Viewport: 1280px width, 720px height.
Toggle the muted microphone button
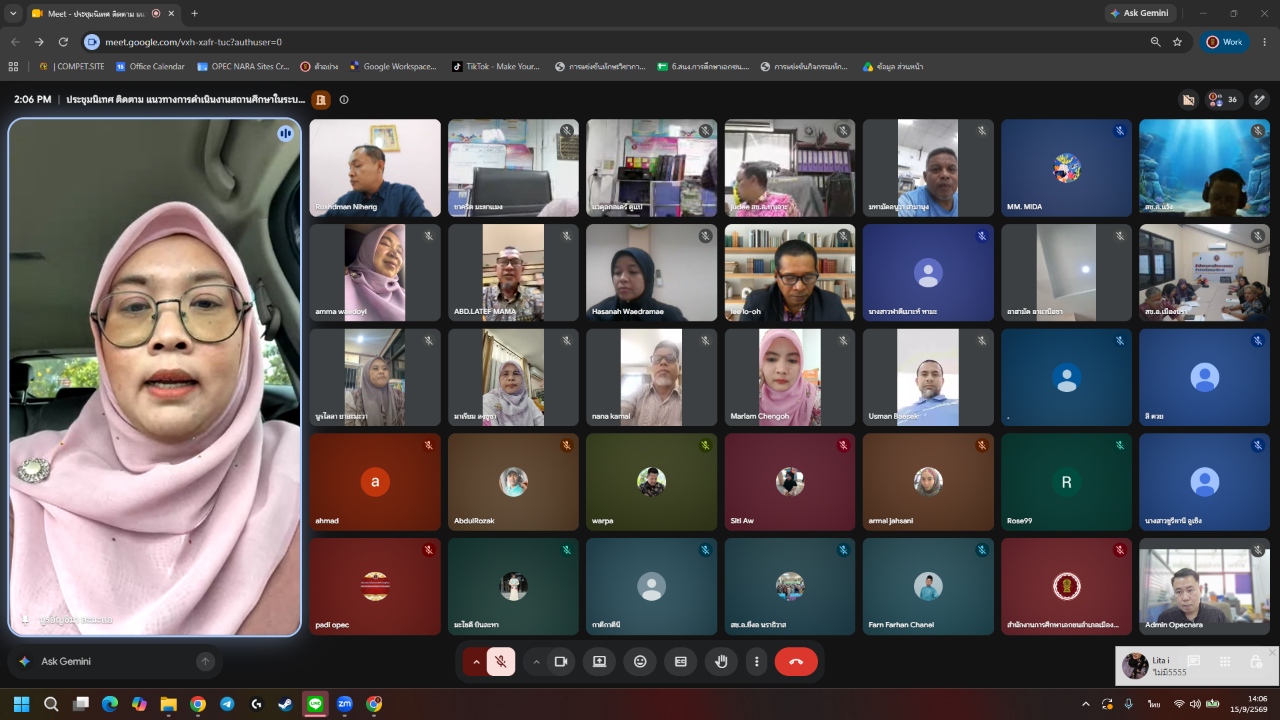(x=501, y=661)
